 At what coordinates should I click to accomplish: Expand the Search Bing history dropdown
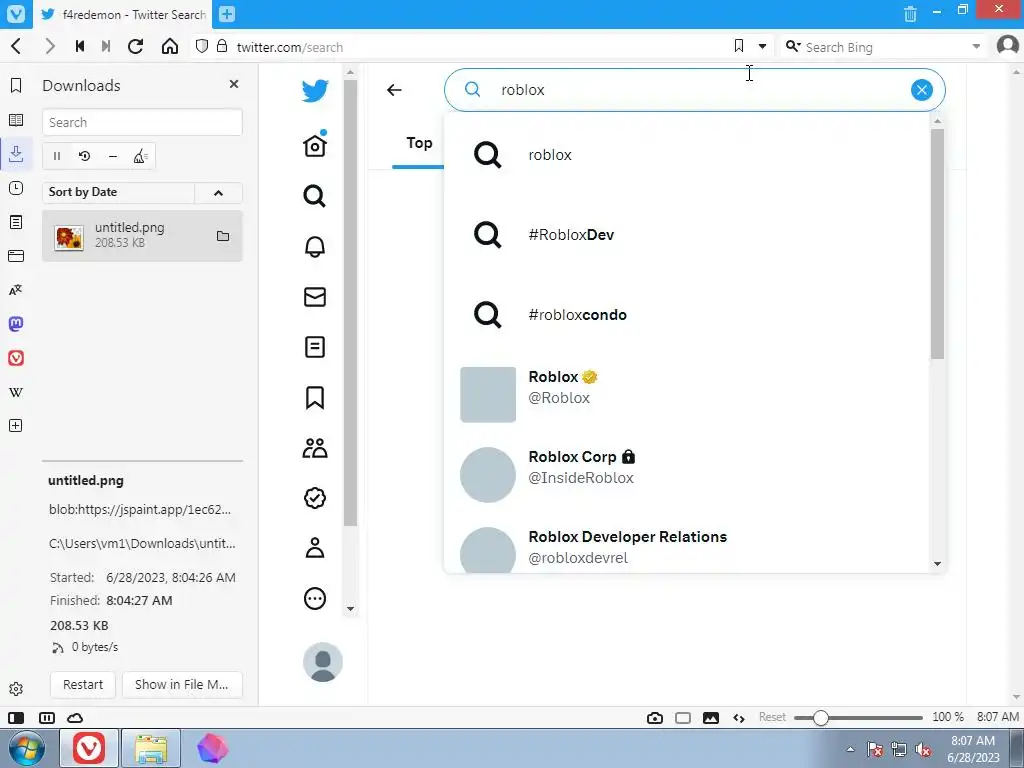[976, 46]
